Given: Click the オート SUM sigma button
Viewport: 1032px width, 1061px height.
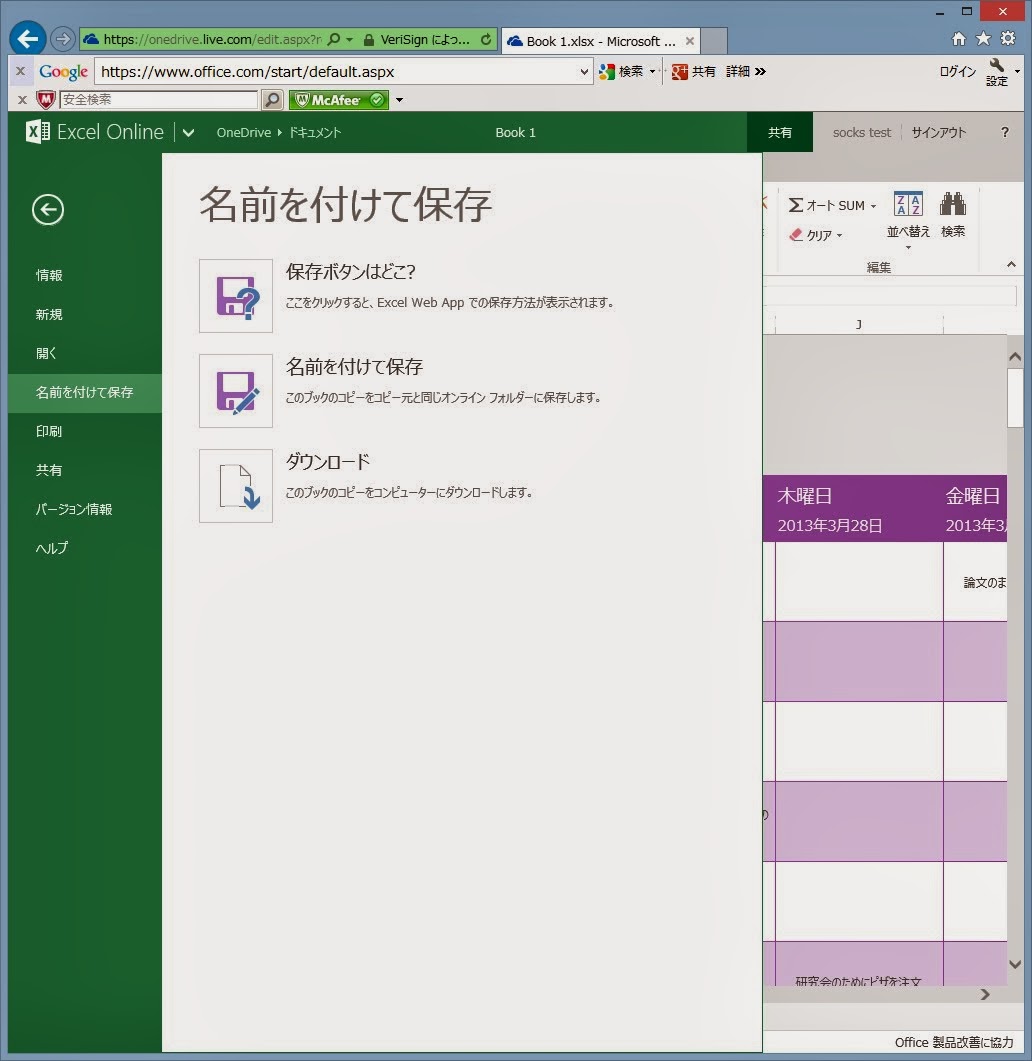Looking at the screenshot, I should coord(827,205).
